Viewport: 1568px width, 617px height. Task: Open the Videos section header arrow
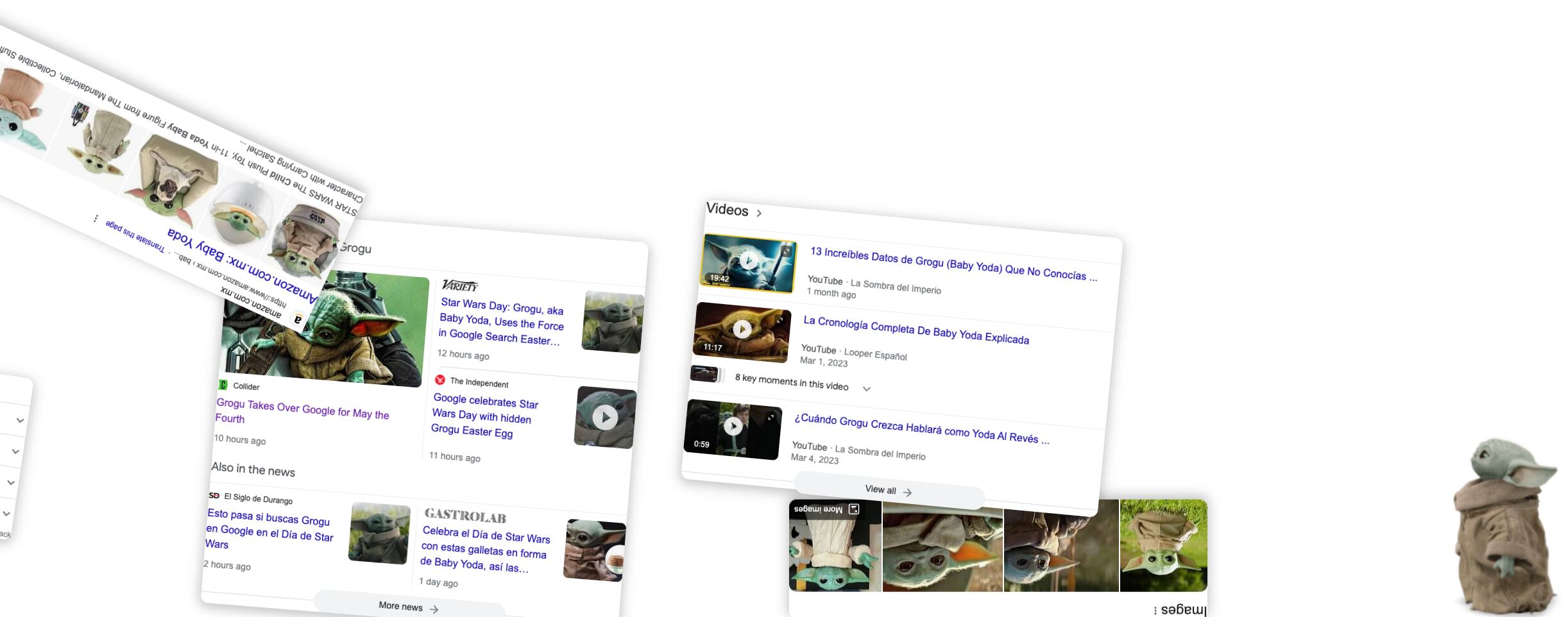tap(759, 213)
